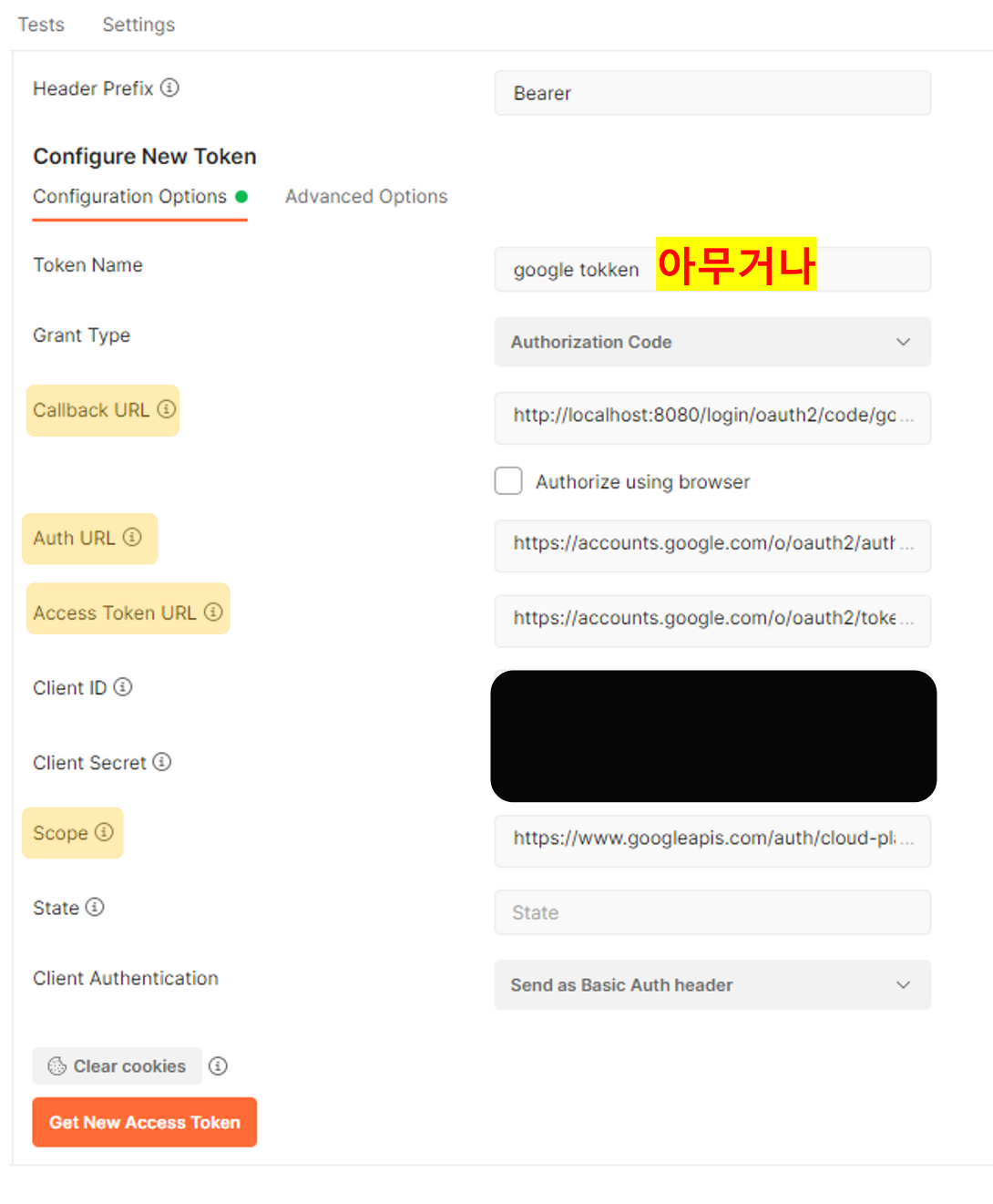Click the Scope input field
The image size is (993, 1204).
point(712,840)
